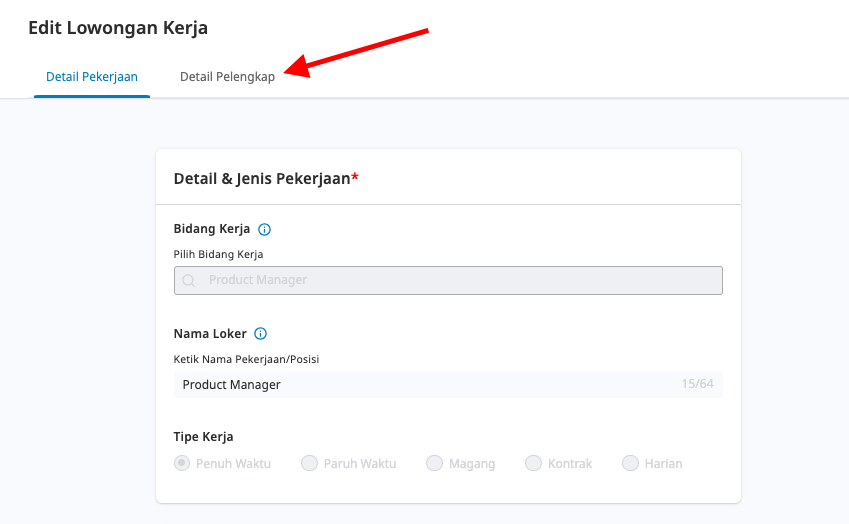Click the Product Manager placeholder in Bidang Kerja
849x524 pixels.
tap(258, 280)
